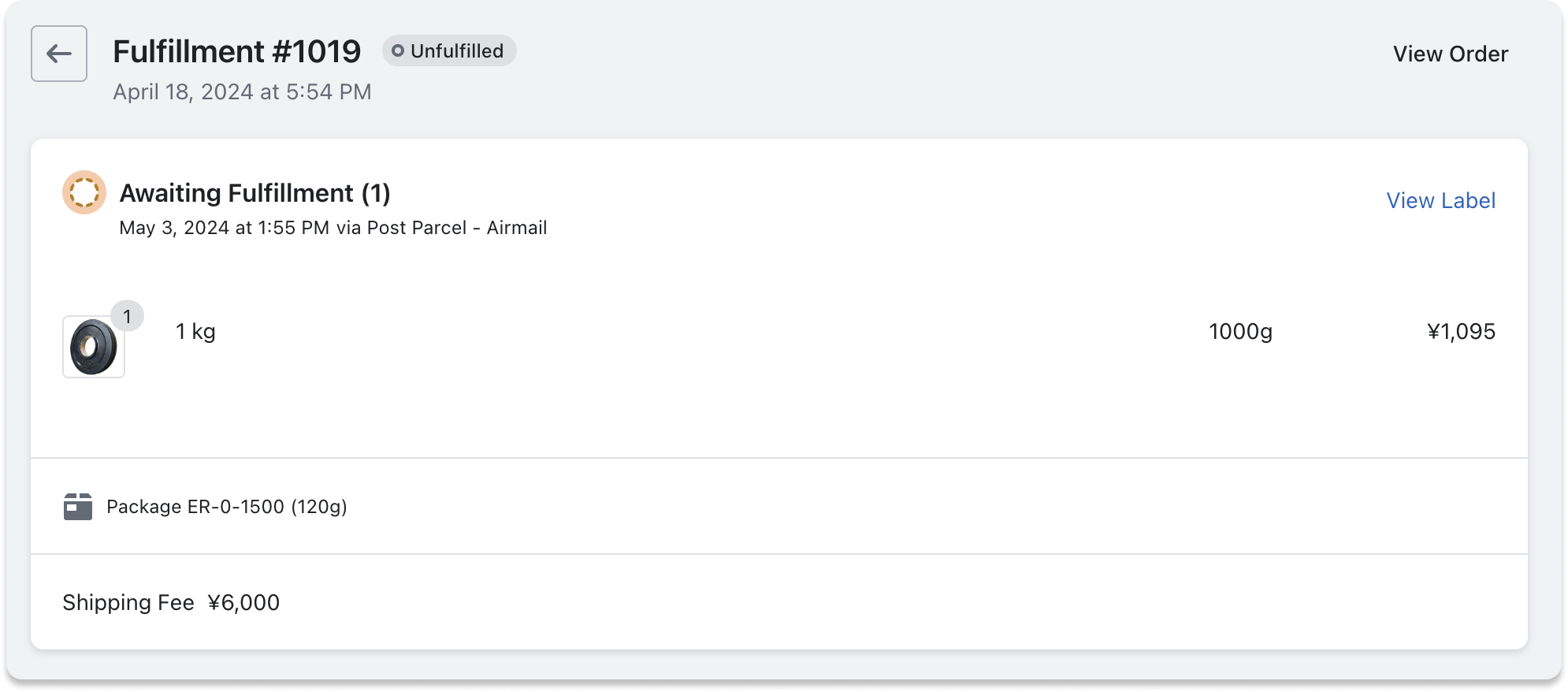
Task: Click the Unfulfilled status badge text
Action: (457, 51)
